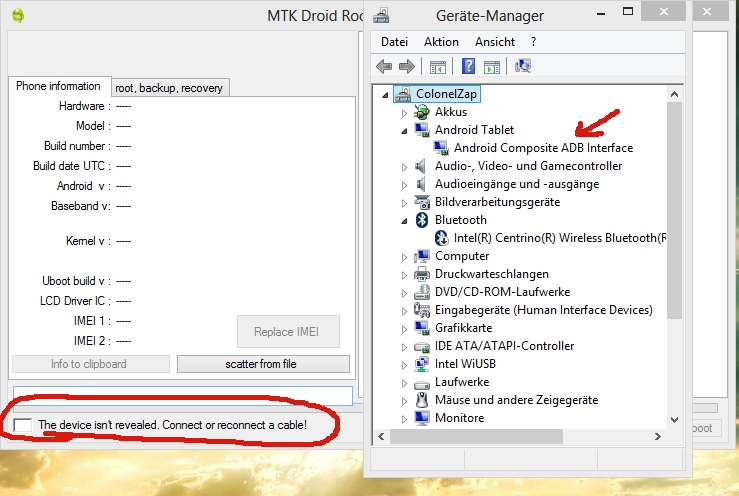Viewport: 739px width, 496px height.
Task: Click the Grafikkarte display adapter icon
Action: (x=422, y=328)
